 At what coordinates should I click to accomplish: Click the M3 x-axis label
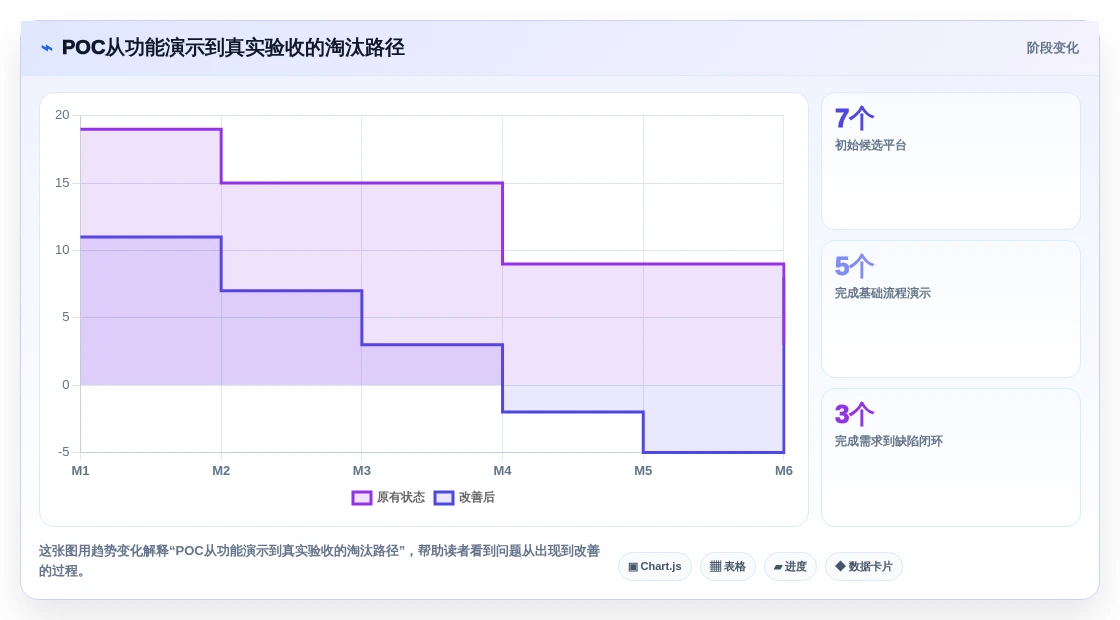click(361, 471)
